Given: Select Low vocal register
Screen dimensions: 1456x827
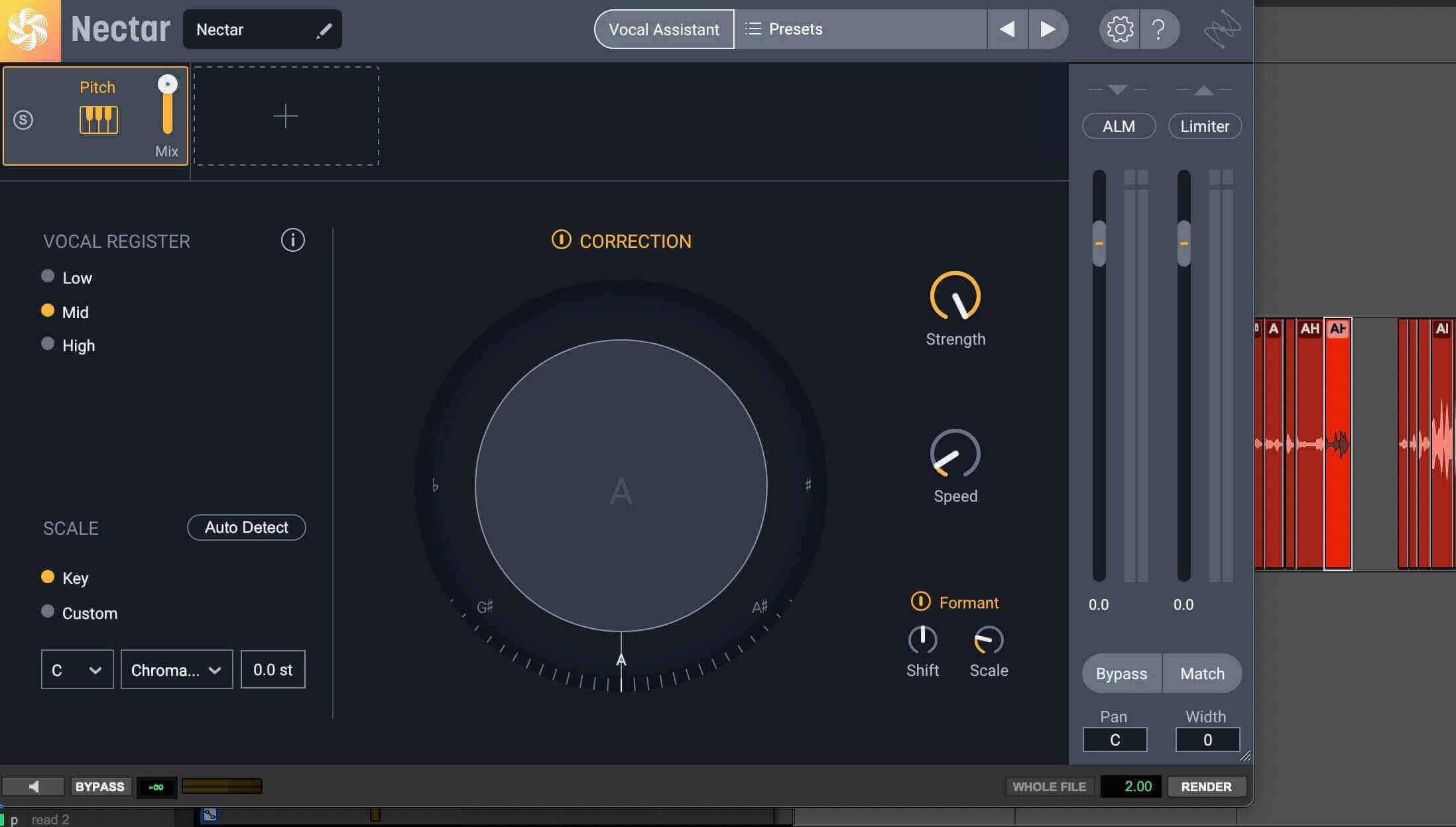Looking at the screenshot, I should [47, 276].
